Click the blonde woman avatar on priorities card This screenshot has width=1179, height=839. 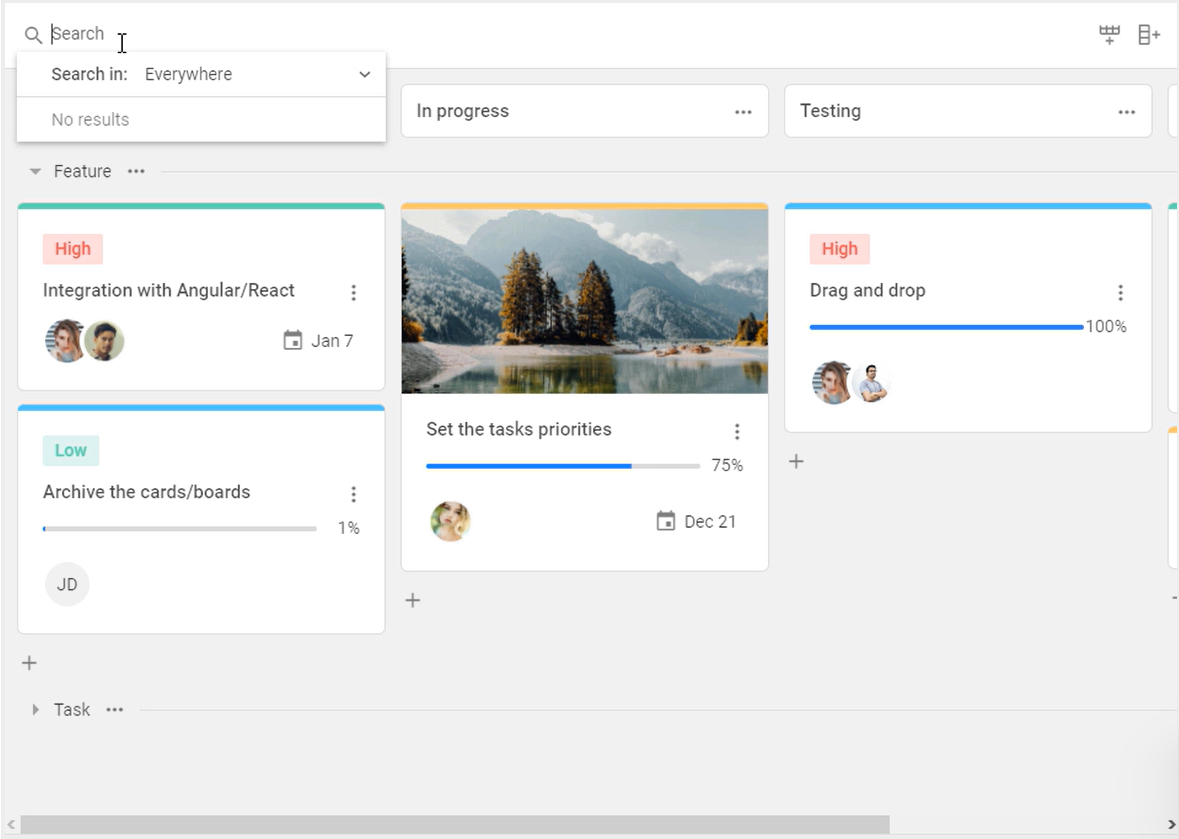[x=450, y=521]
